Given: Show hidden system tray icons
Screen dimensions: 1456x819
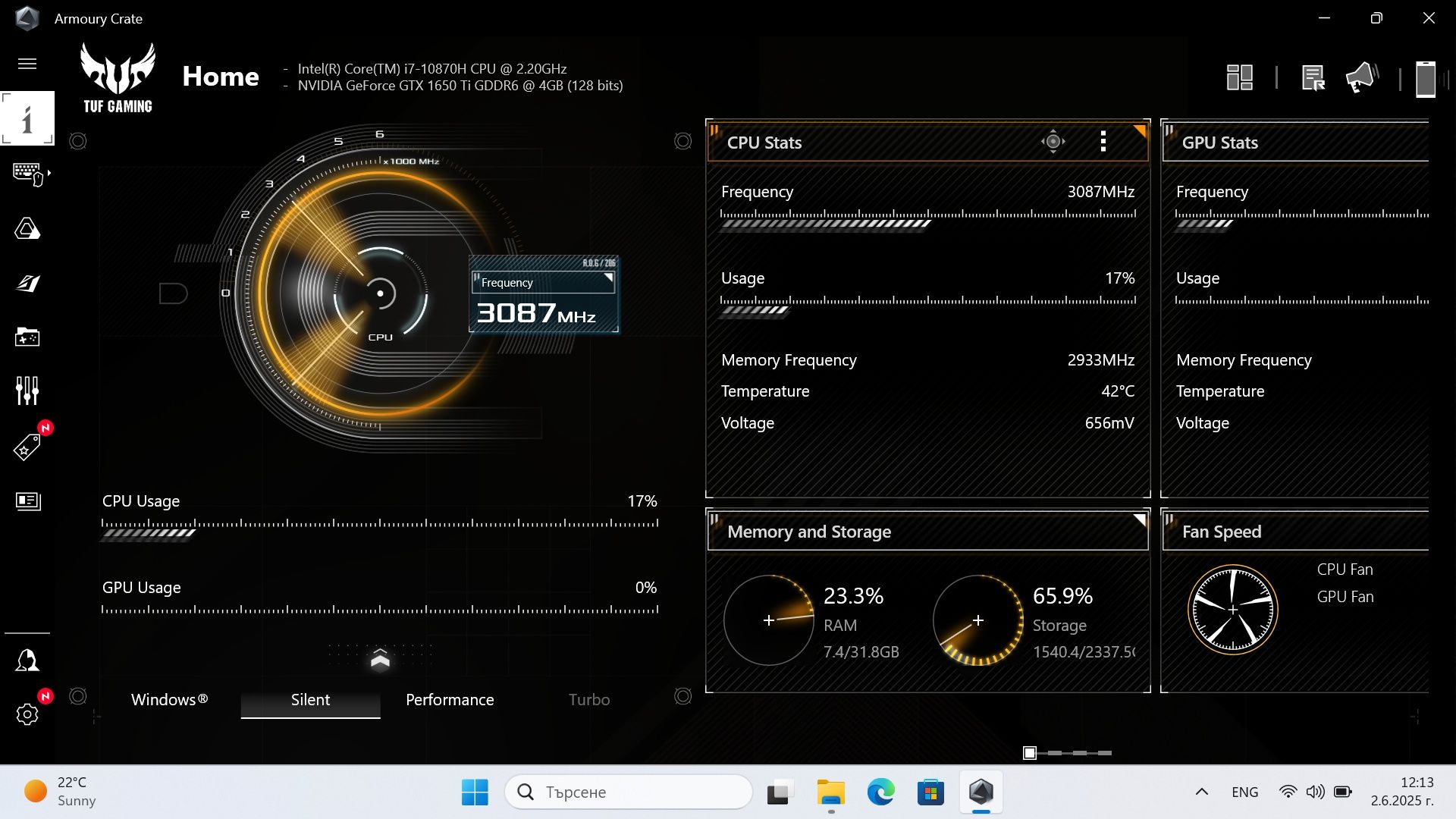Looking at the screenshot, I should [1202, 792].
